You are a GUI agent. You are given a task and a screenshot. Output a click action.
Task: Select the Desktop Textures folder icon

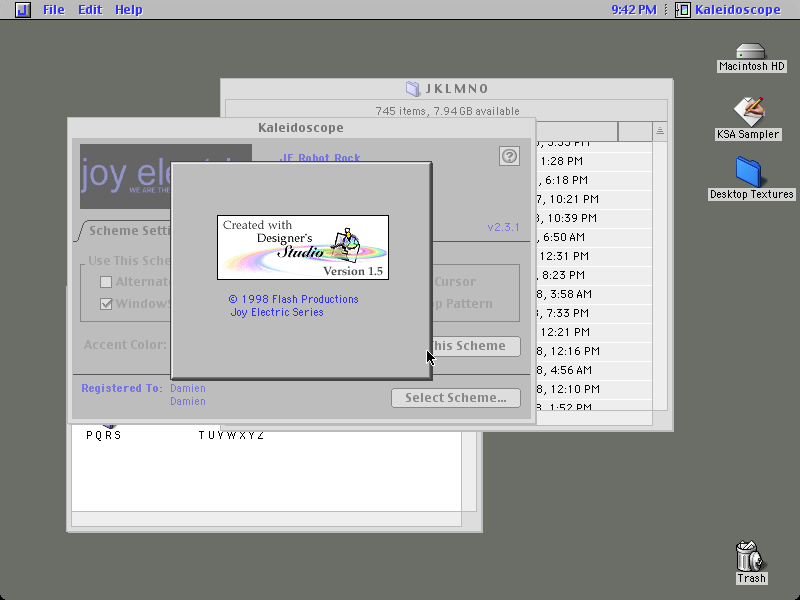752,179
